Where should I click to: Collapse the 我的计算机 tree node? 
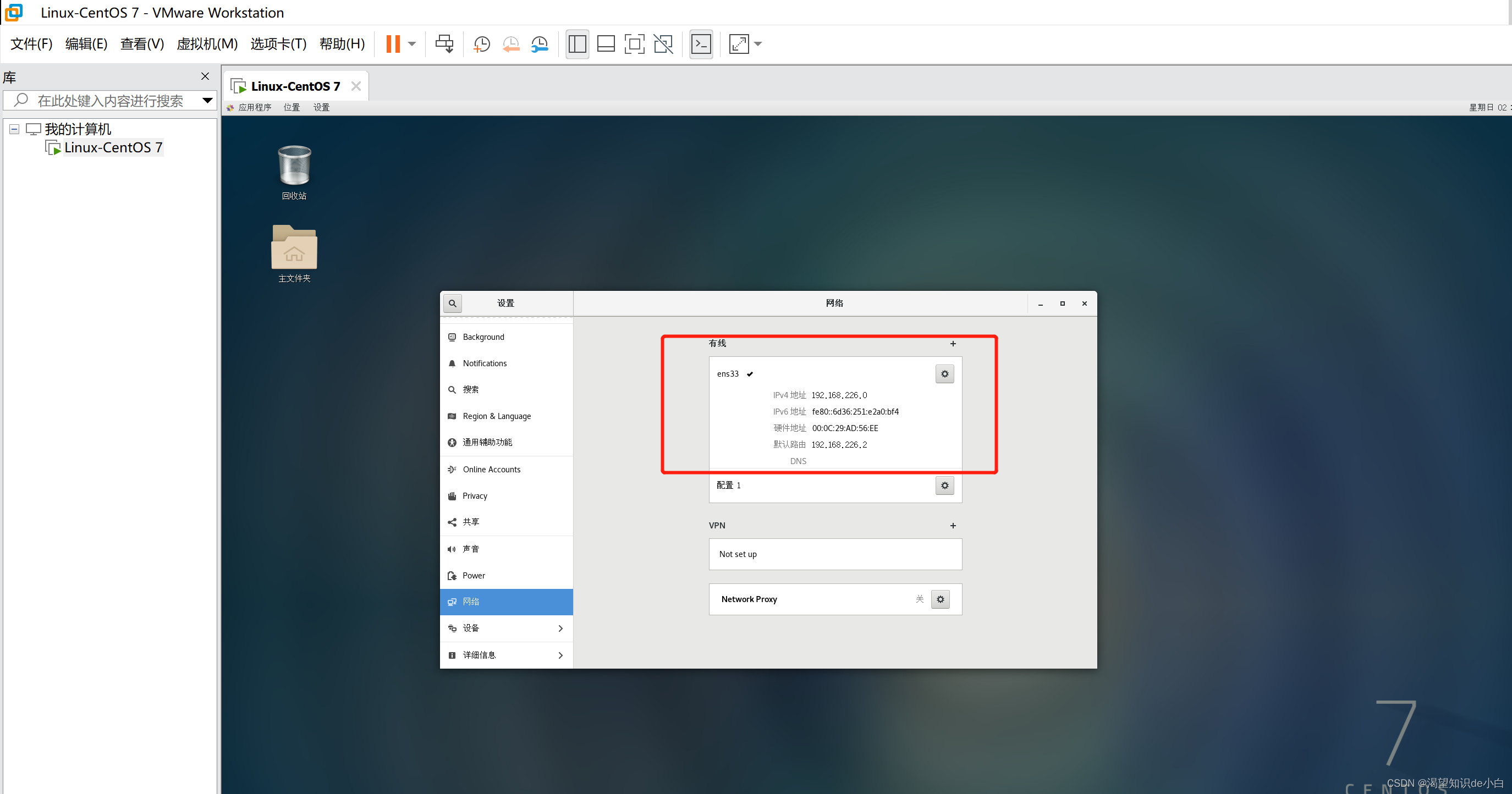coord(15,129)
